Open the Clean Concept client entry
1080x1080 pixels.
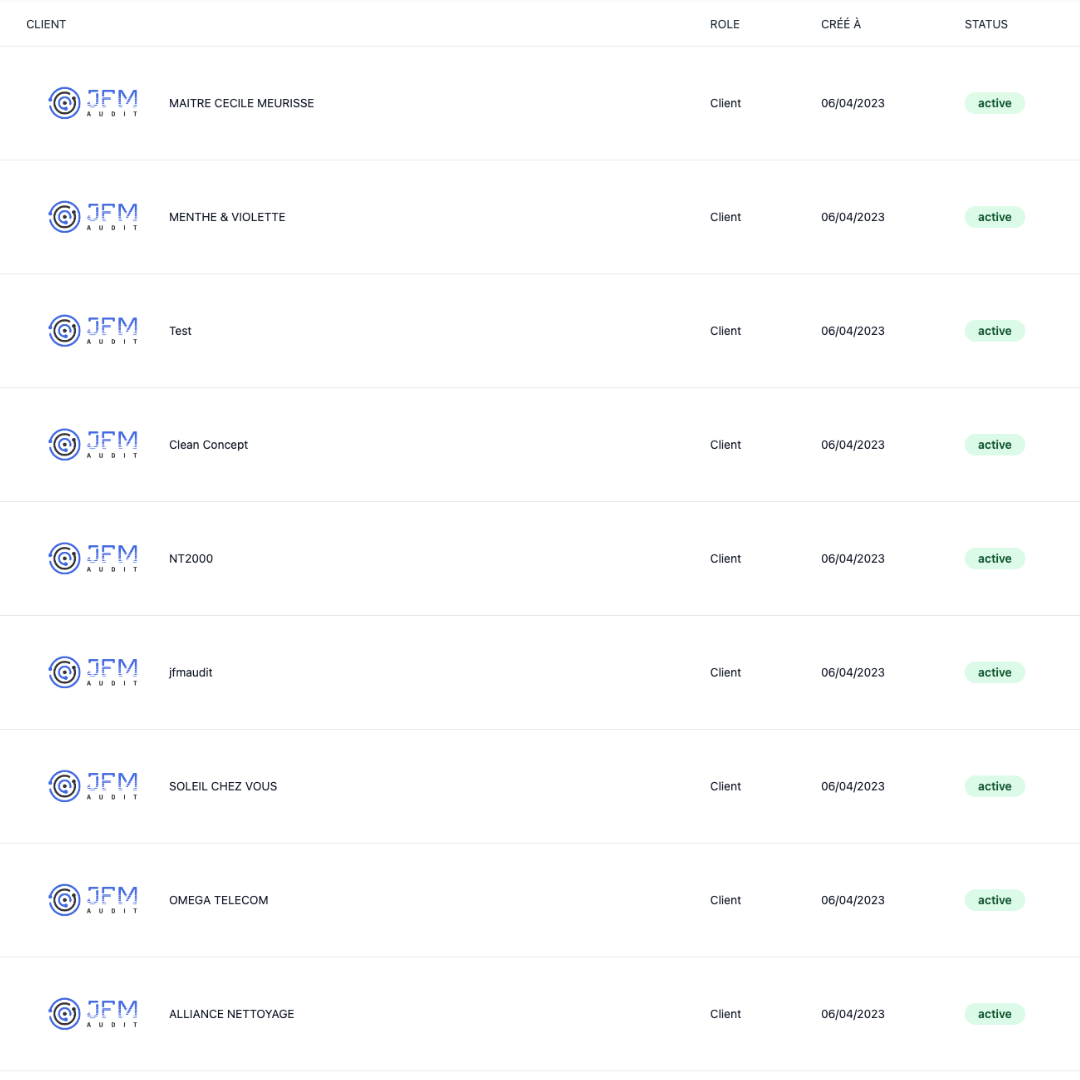(208, 445)
